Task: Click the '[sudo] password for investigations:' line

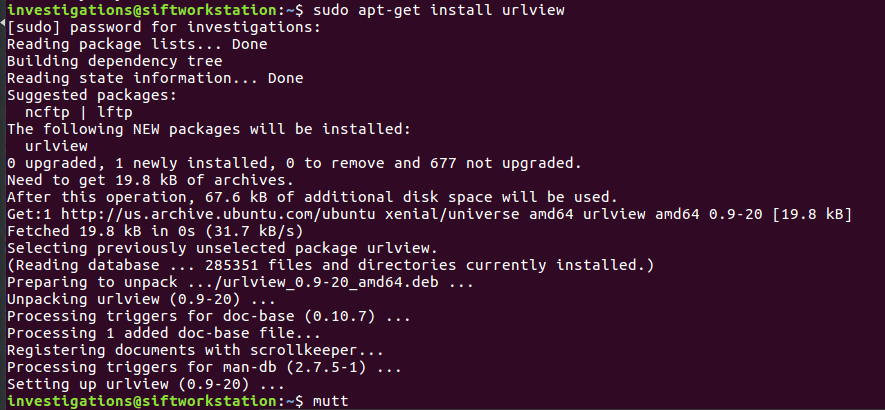Action: [x=164, y=27]
